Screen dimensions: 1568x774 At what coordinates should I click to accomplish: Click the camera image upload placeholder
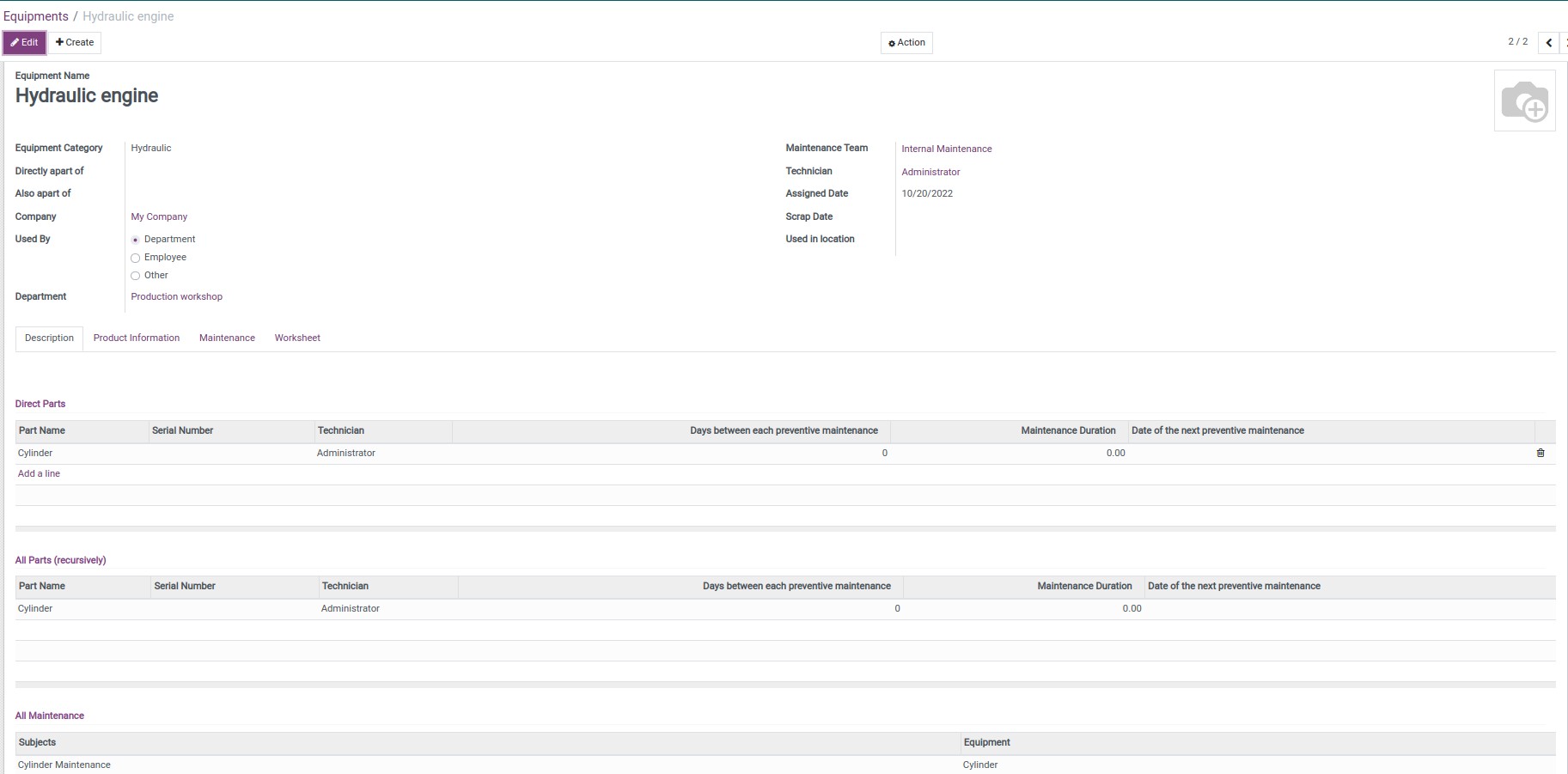(x=1524, y=101)
